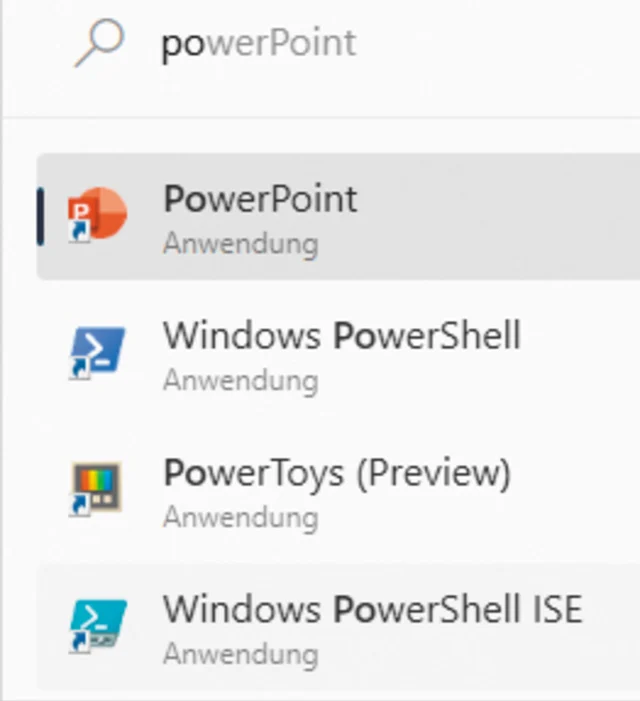
Task: Click the PowerToys (Preview) app icon
Action: pyautogui.click(x=97, y=489)
